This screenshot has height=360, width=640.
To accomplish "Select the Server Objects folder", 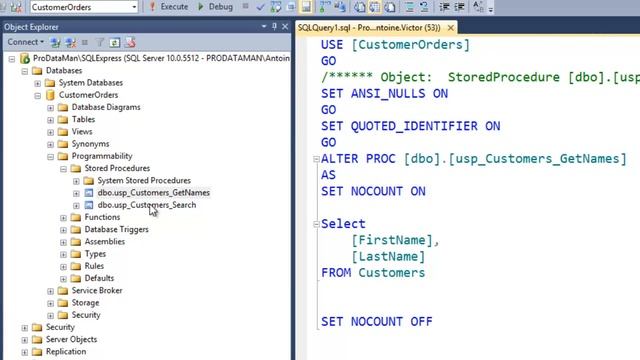I will 71,340.
